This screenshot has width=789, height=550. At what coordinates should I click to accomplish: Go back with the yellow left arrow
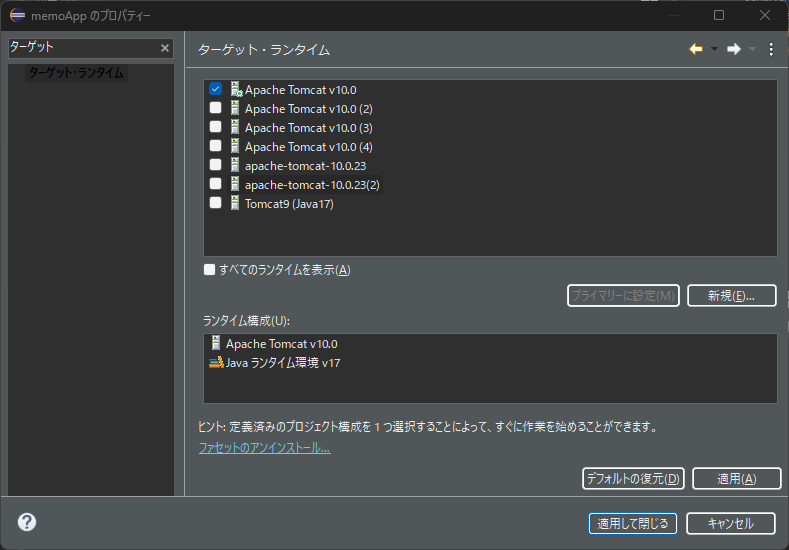(x=696, y=49)
